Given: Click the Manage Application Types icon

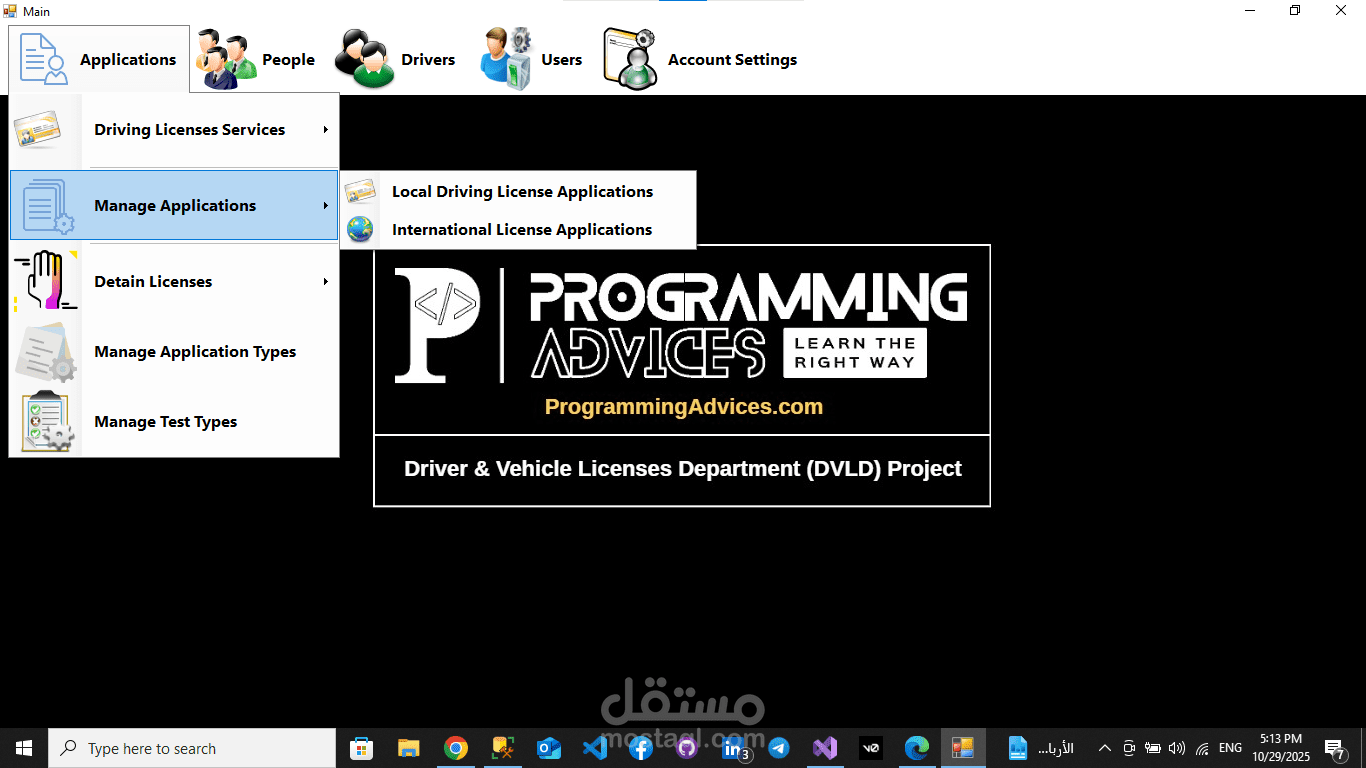Looking at the screenshot, I should point(46,352).
